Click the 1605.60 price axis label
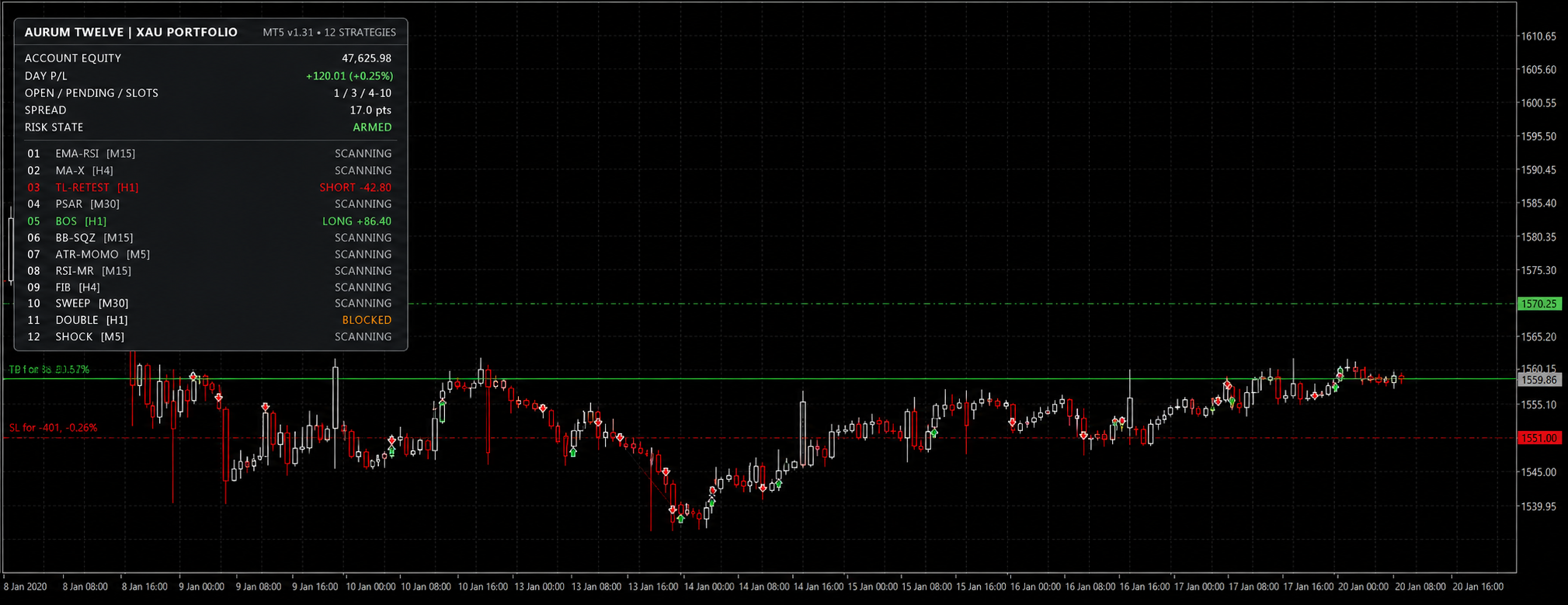 click(1538, 70)
